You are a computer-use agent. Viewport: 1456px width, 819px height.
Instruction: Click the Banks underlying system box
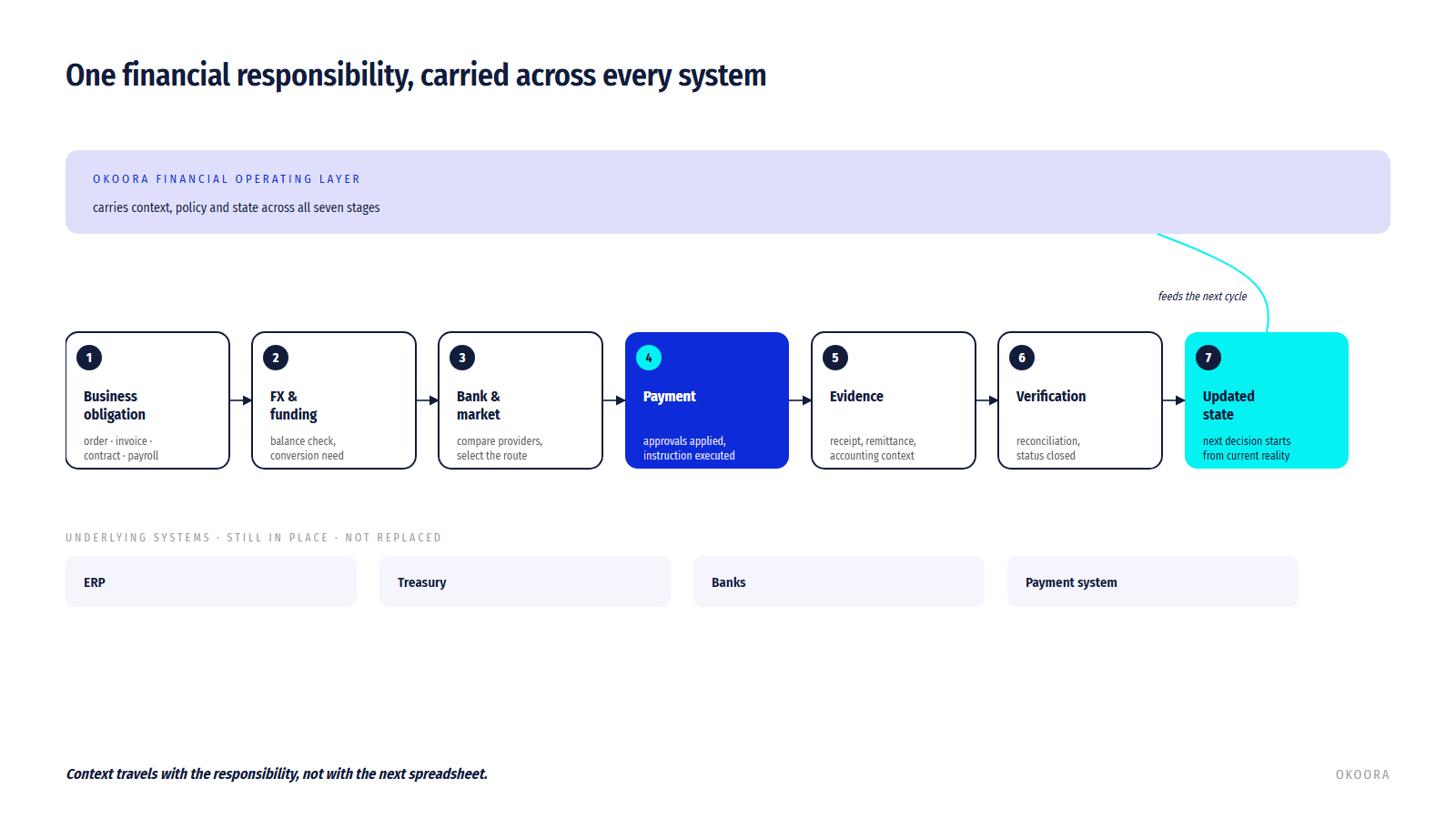(839, 581)
